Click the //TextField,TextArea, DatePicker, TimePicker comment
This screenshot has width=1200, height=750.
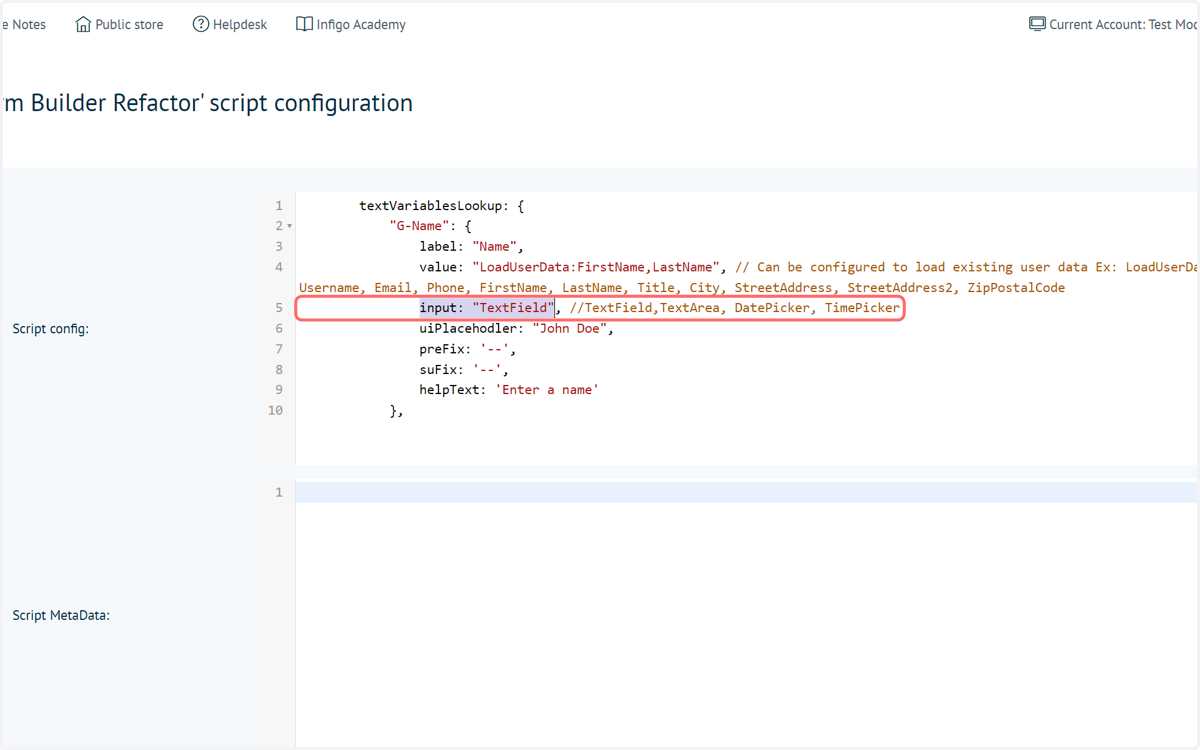735,308
